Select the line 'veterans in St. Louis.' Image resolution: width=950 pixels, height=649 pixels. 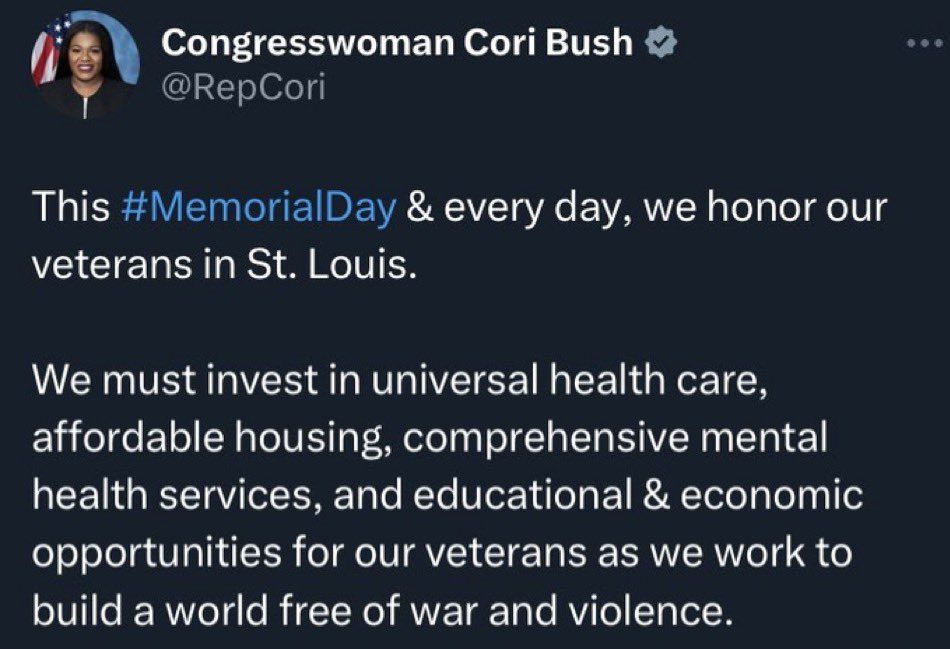click(x=225, y=265)
